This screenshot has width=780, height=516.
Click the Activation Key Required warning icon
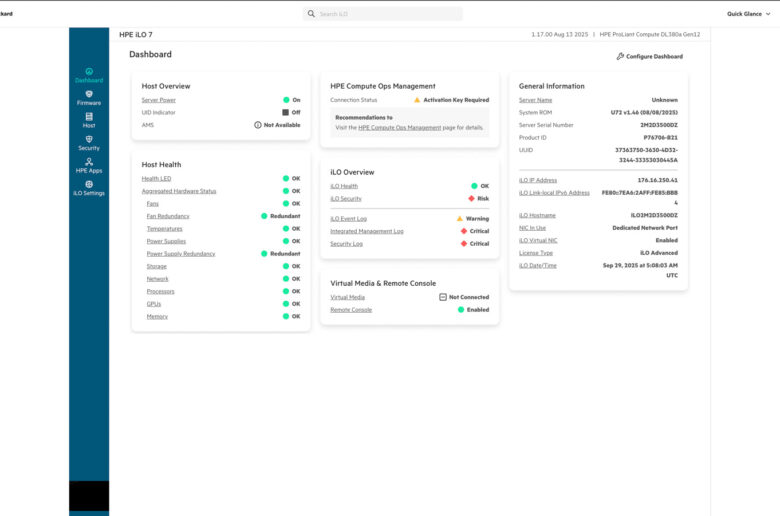pyautogui.click(x=418, y=100)
